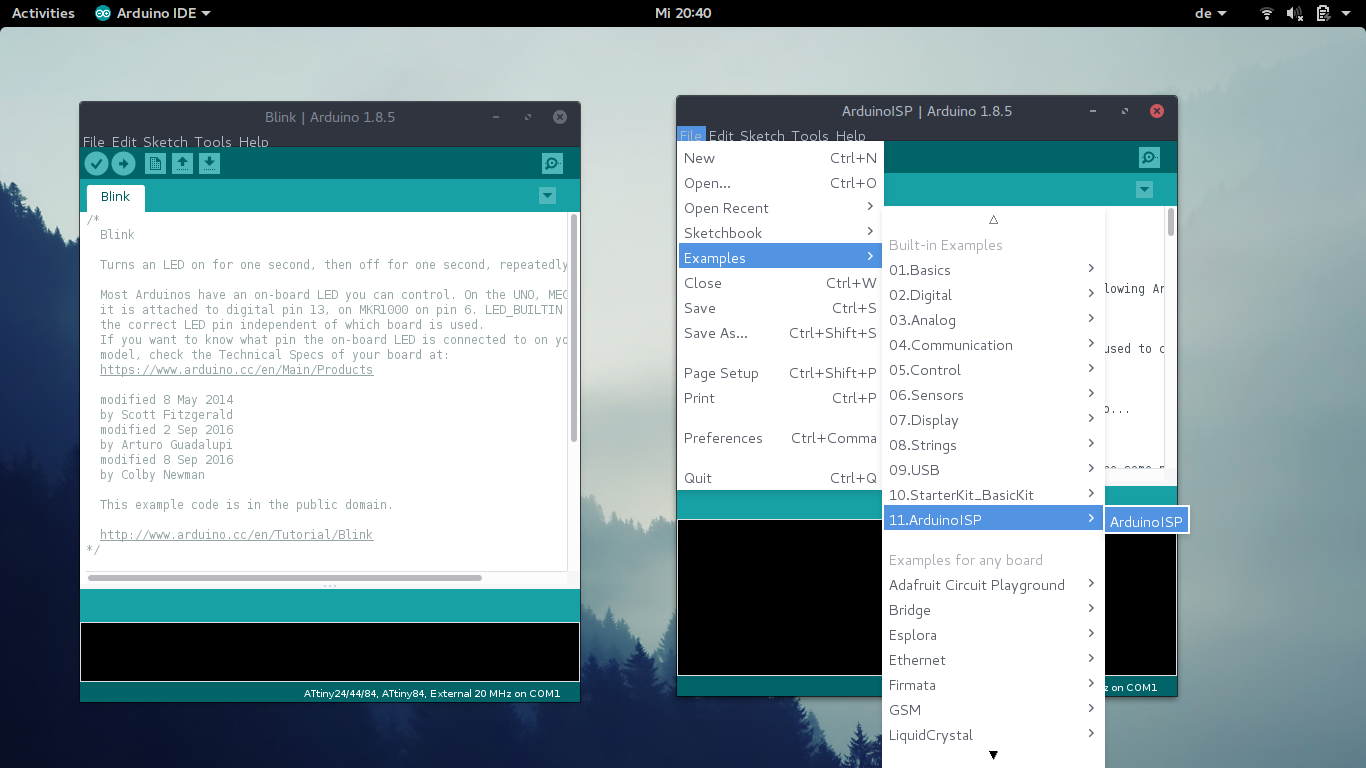Open the Help menu in Blink window

(254, 142)
